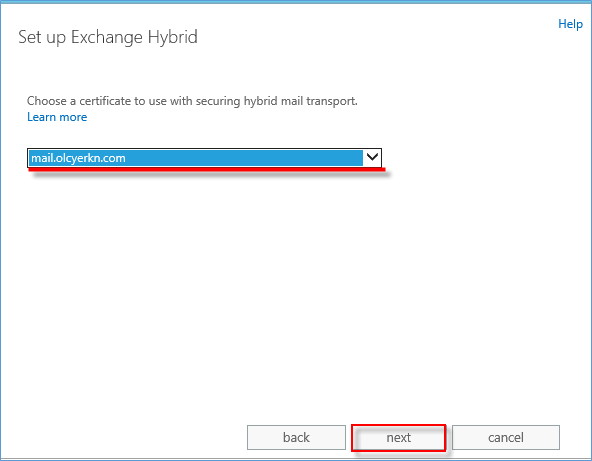Click next to continue hybrid setup
The height and width of the screenshot is (461, 592).
(399, 438)
